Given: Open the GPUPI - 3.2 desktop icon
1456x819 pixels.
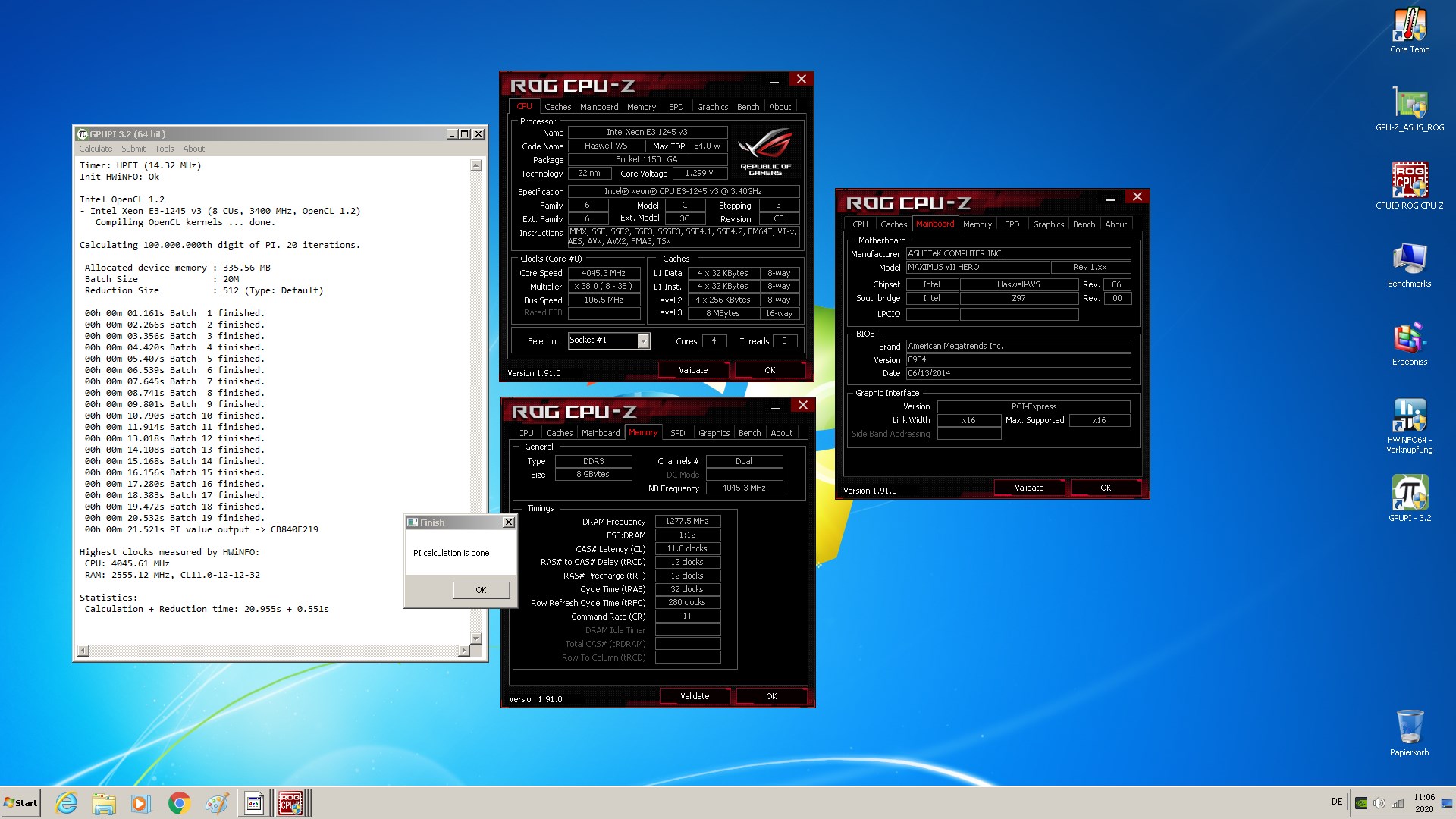Looking at the screenshot, I should (x=1409, y=498).
